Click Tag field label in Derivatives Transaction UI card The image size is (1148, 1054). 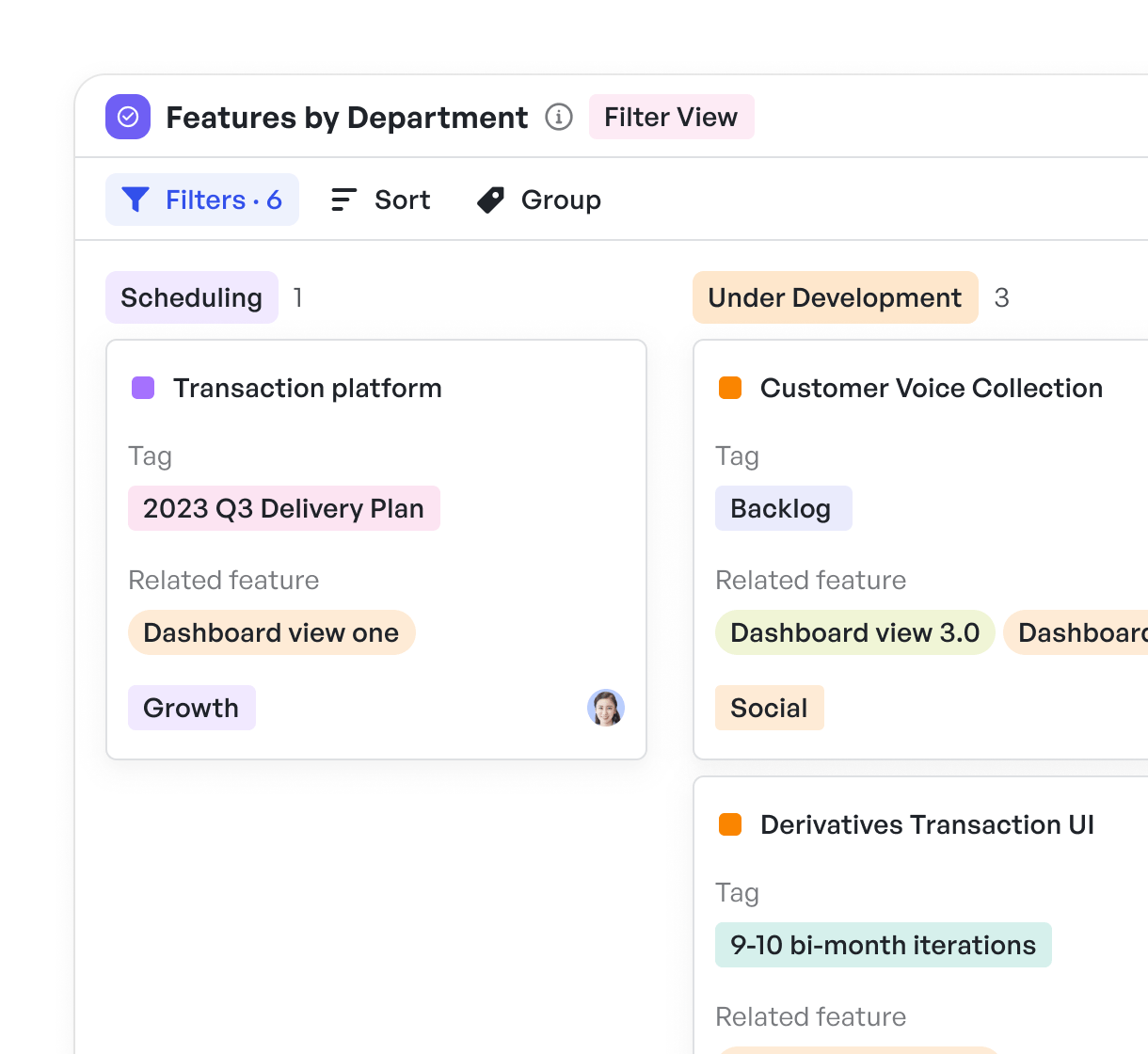738,893
